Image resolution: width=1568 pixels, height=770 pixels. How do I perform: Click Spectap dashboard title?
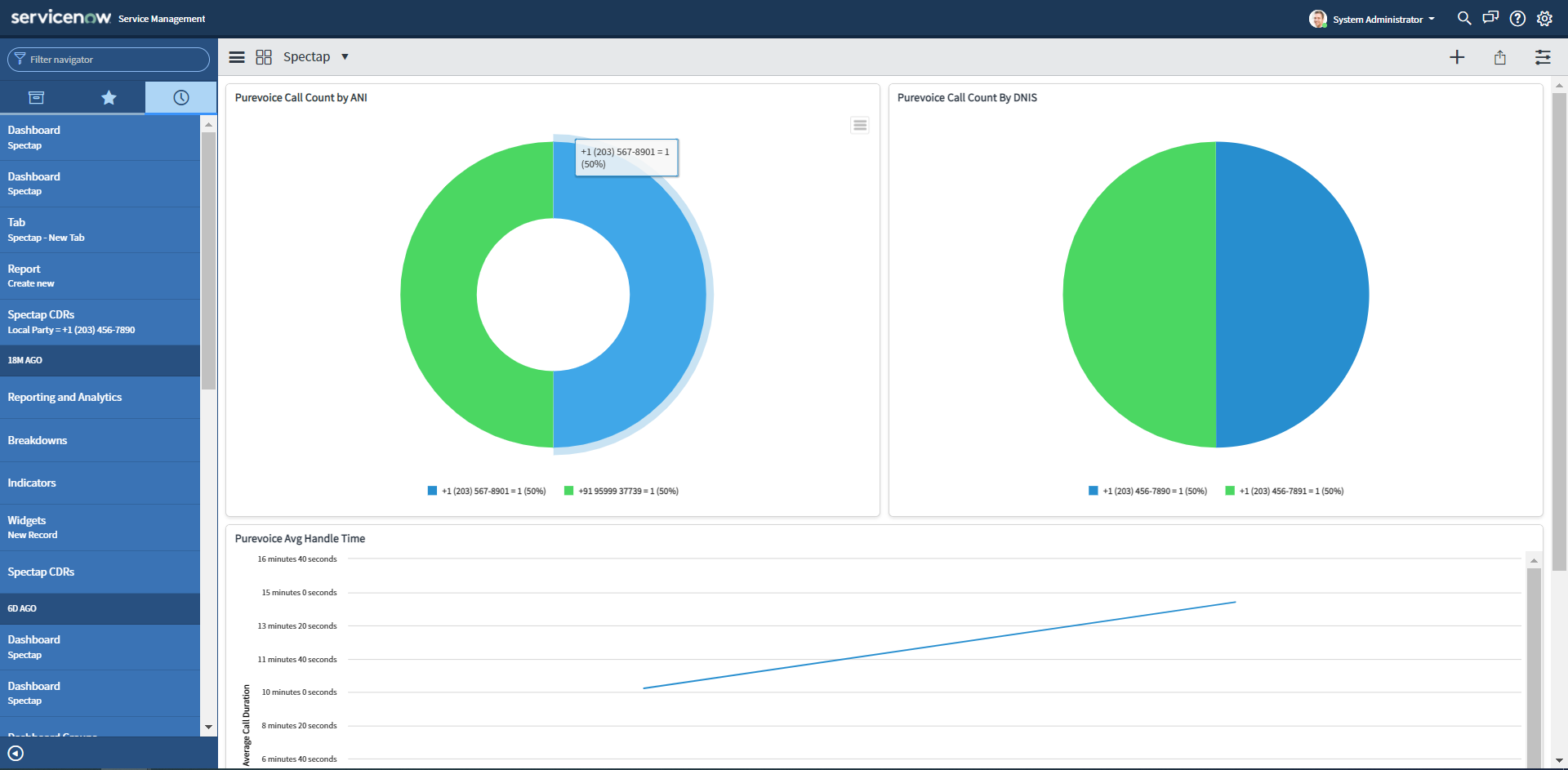(x=306, y=57)
